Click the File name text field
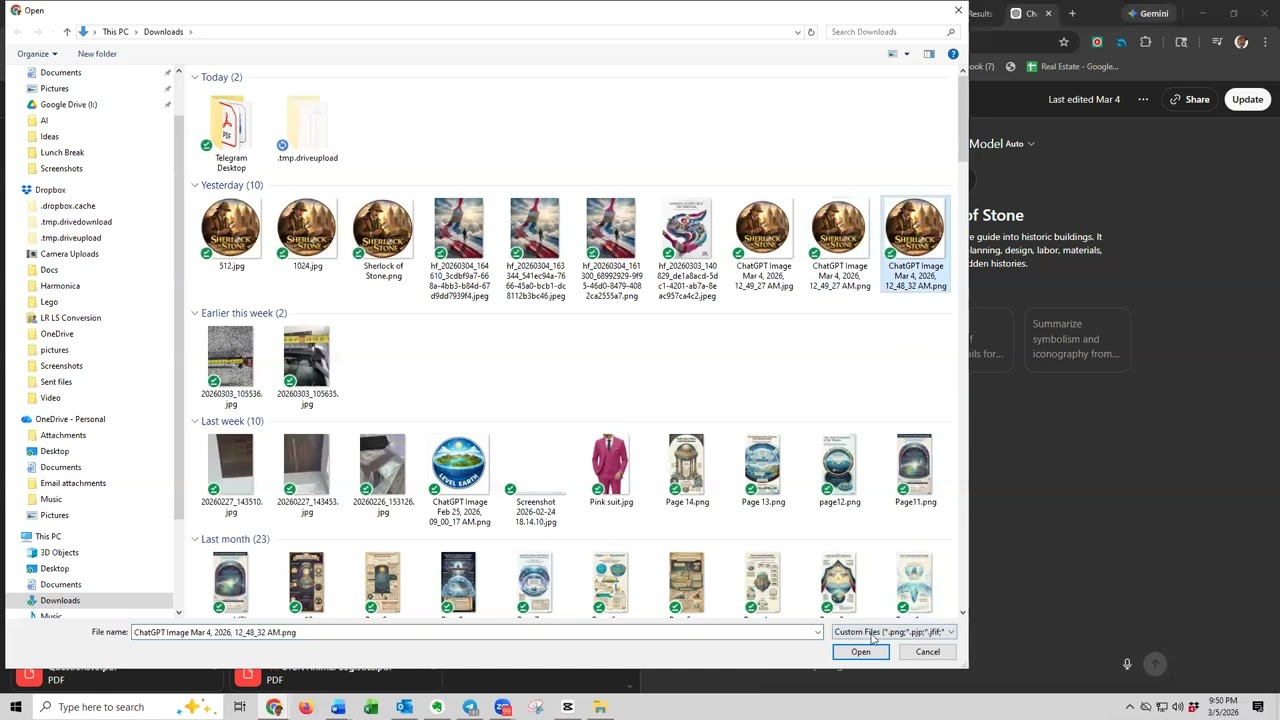This screenshot has width=1280, height=720. pos(471,632)
